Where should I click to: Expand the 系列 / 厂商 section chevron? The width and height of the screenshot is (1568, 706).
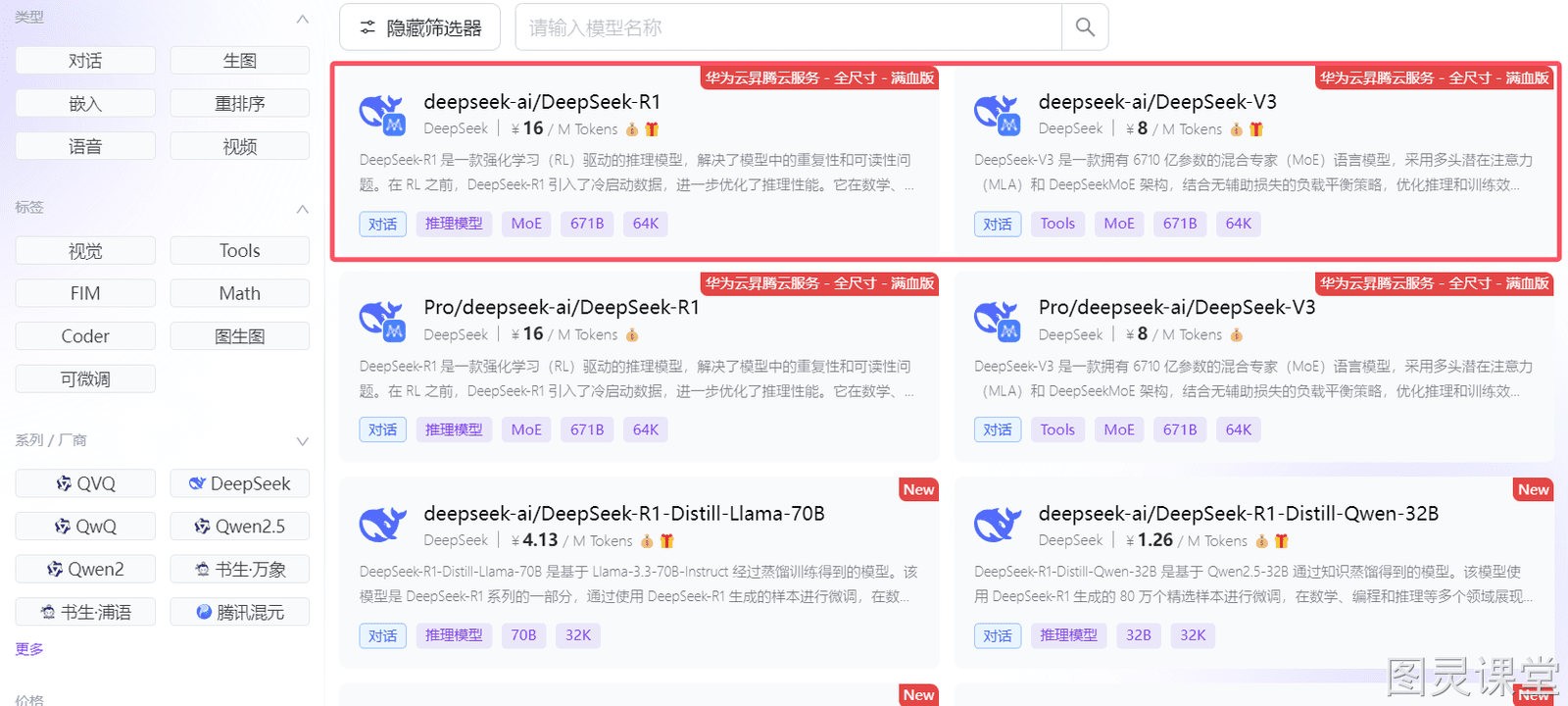[x=303, y=441]
